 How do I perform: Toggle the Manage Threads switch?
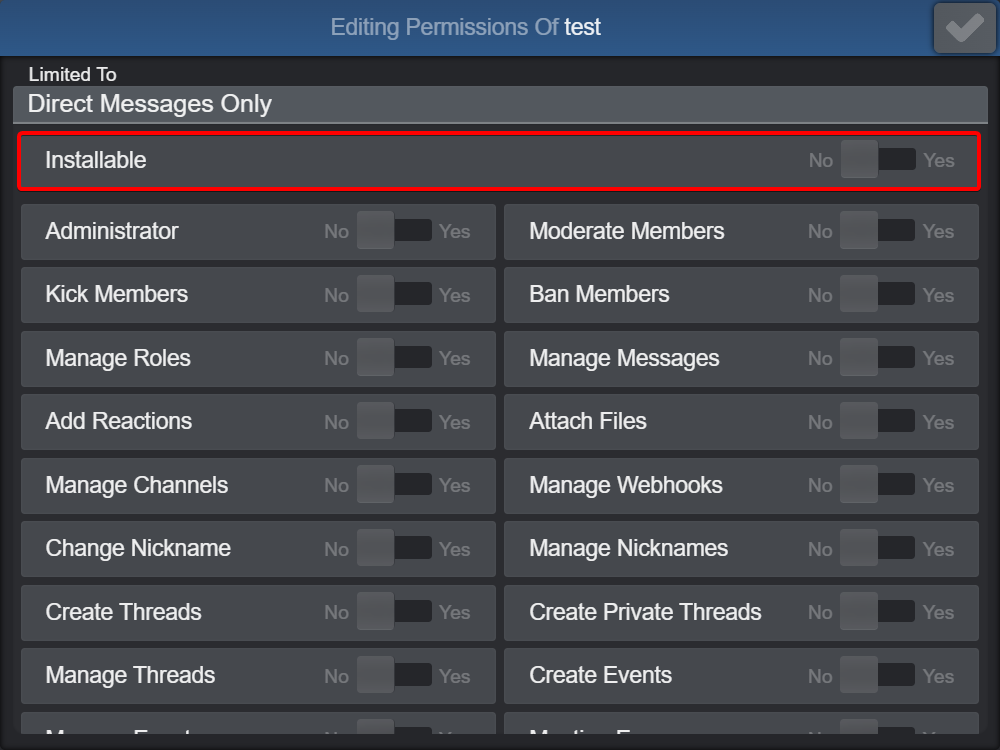[395, 675]
